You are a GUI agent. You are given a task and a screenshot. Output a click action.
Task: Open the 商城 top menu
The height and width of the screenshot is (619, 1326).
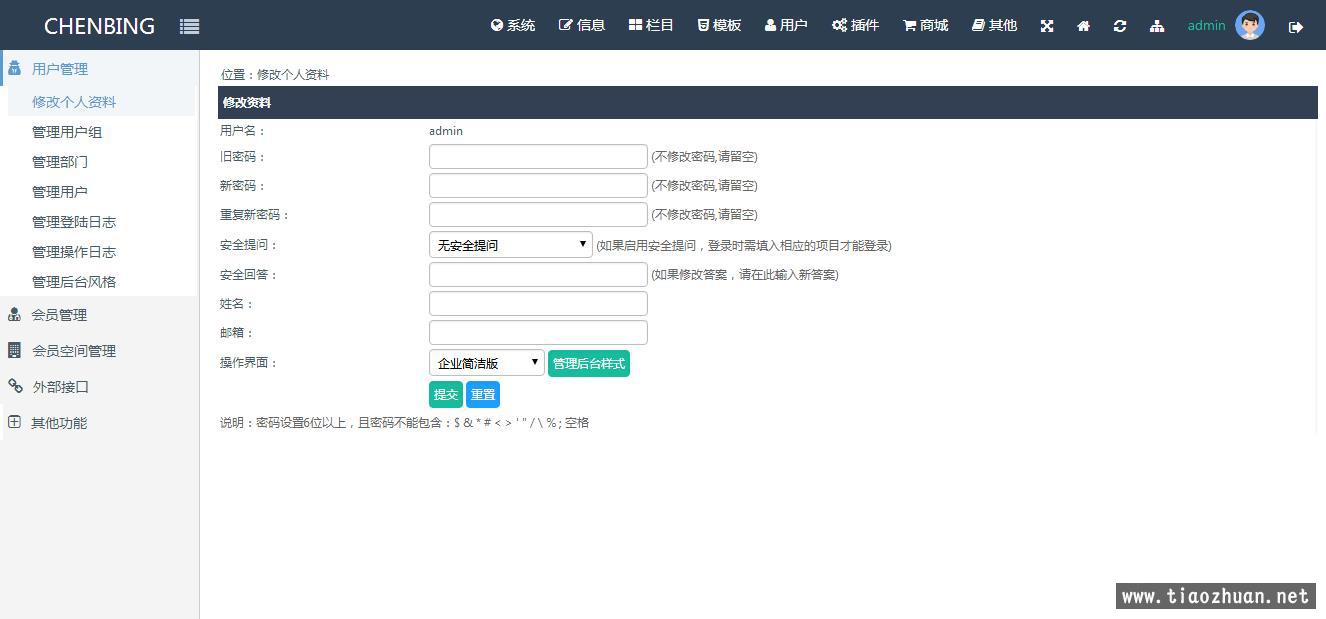pyautogui.click(x=925, y=25)
